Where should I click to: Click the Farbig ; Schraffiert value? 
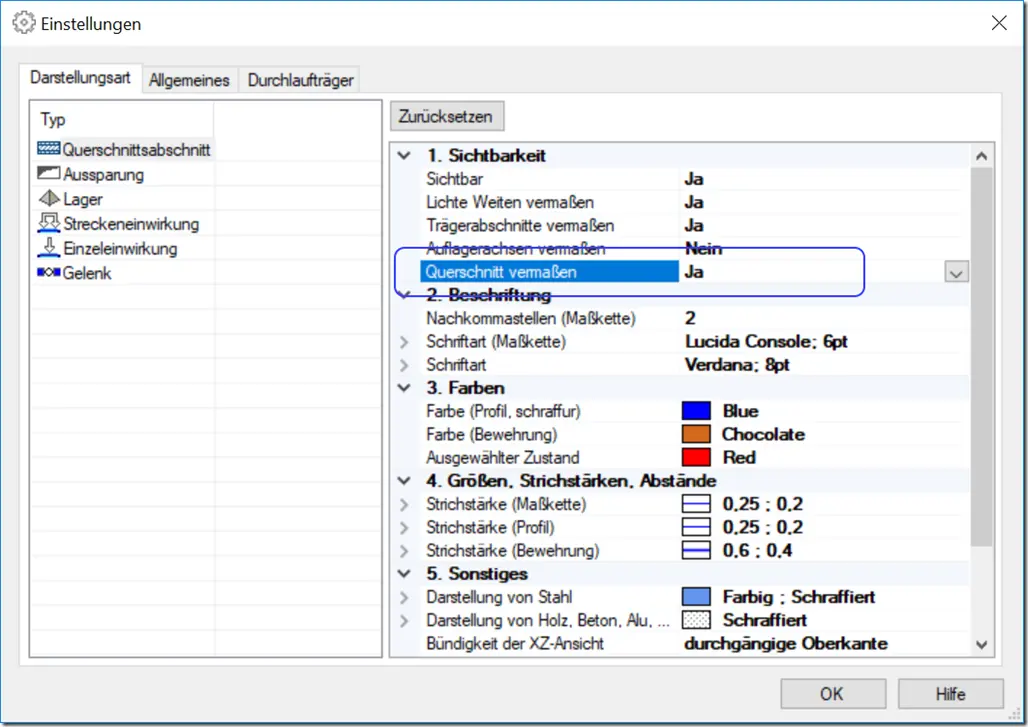click(x=799, y=597)
